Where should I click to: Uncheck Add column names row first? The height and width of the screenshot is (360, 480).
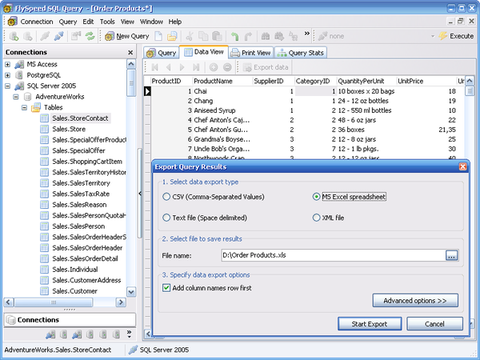[166, 288]
